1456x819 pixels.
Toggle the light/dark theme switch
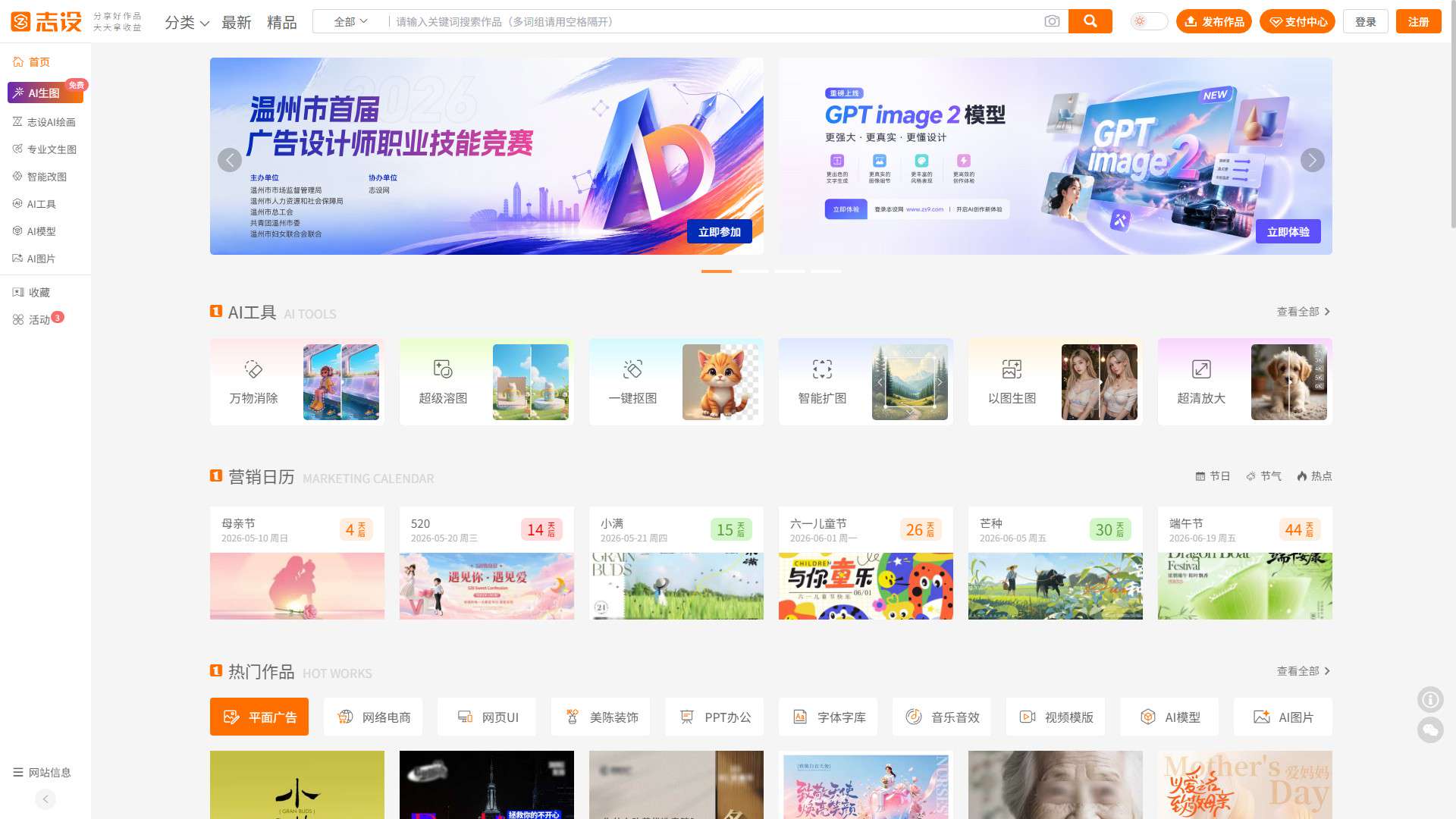point(1149,21)
